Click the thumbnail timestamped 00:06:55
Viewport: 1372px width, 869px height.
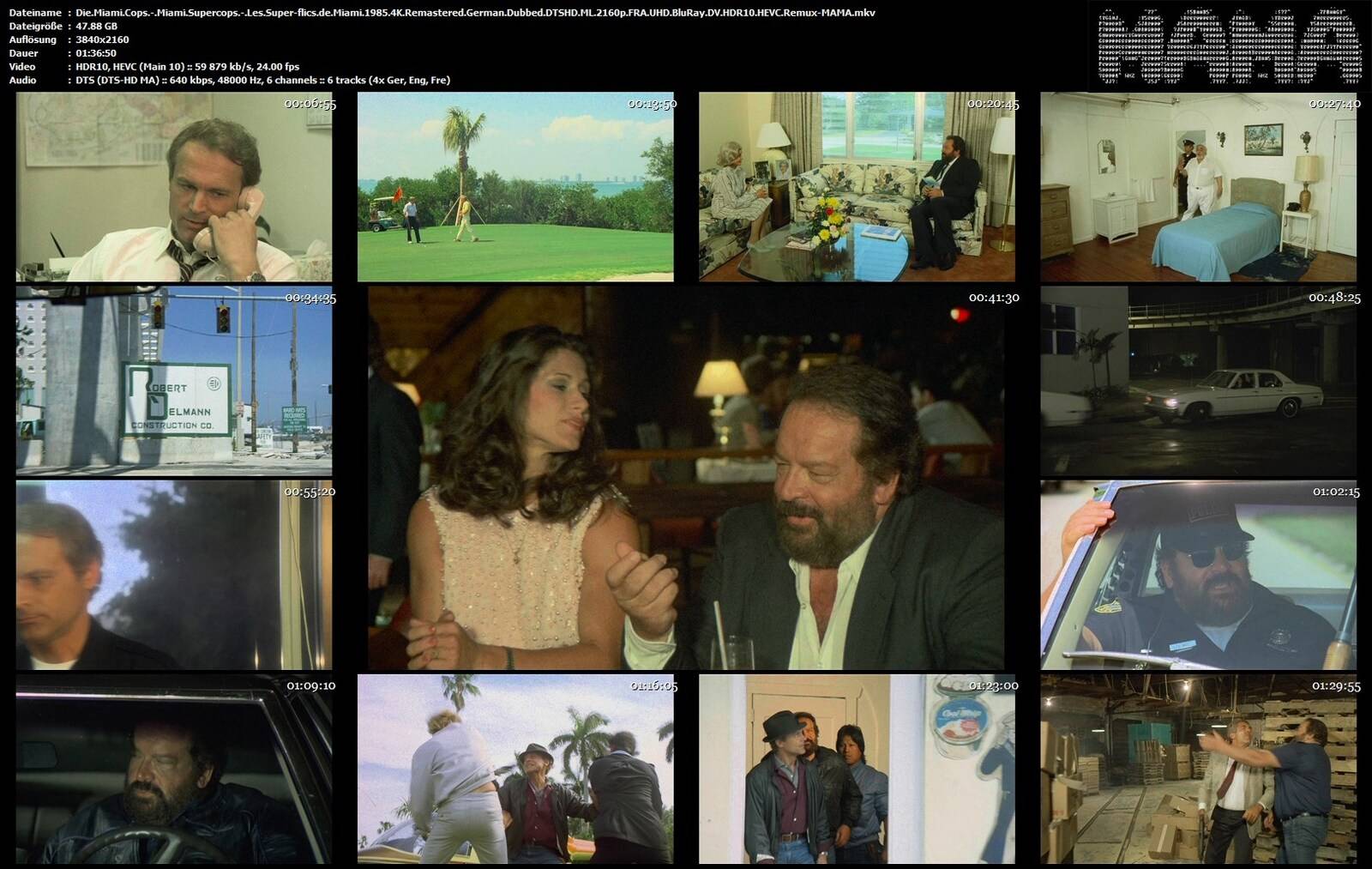pyautogui.click(x=174, y=187)
